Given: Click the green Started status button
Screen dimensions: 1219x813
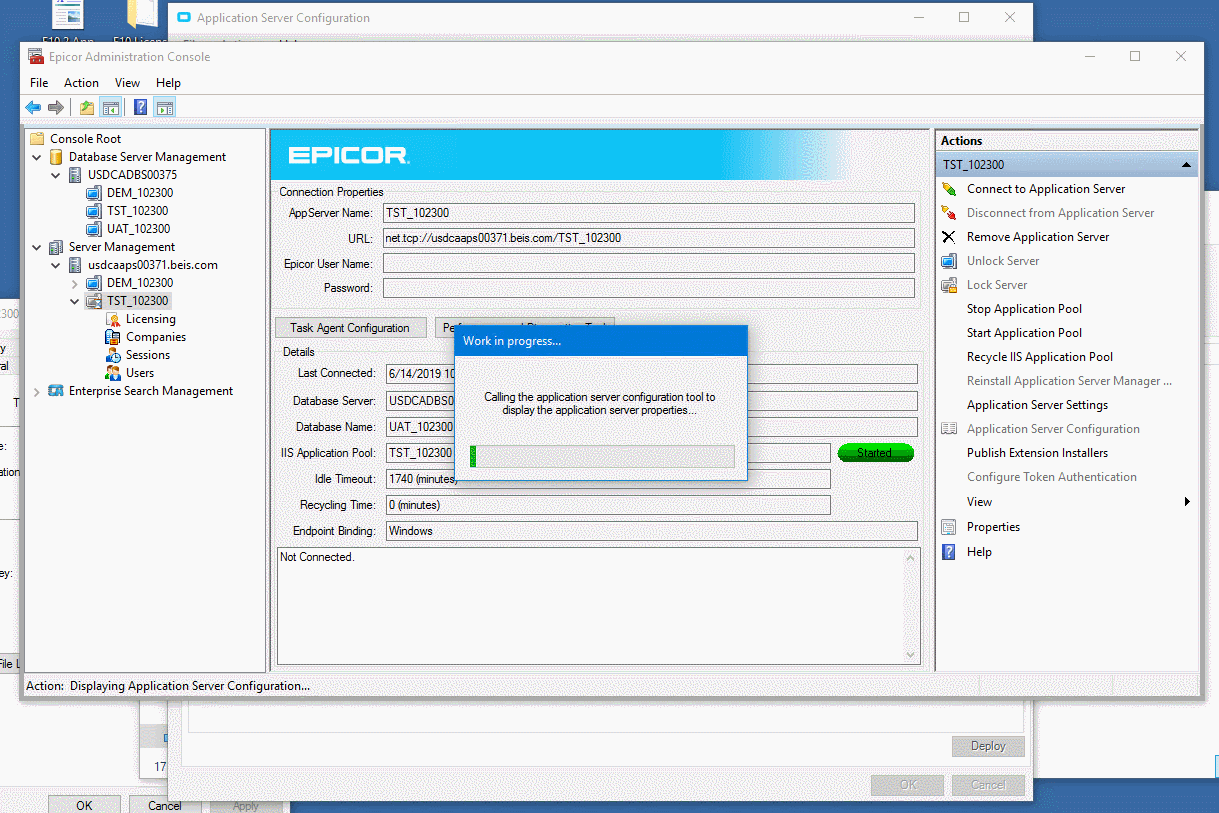Looking at the screenshot, I should pyautogui.click(x=875, y=453).
